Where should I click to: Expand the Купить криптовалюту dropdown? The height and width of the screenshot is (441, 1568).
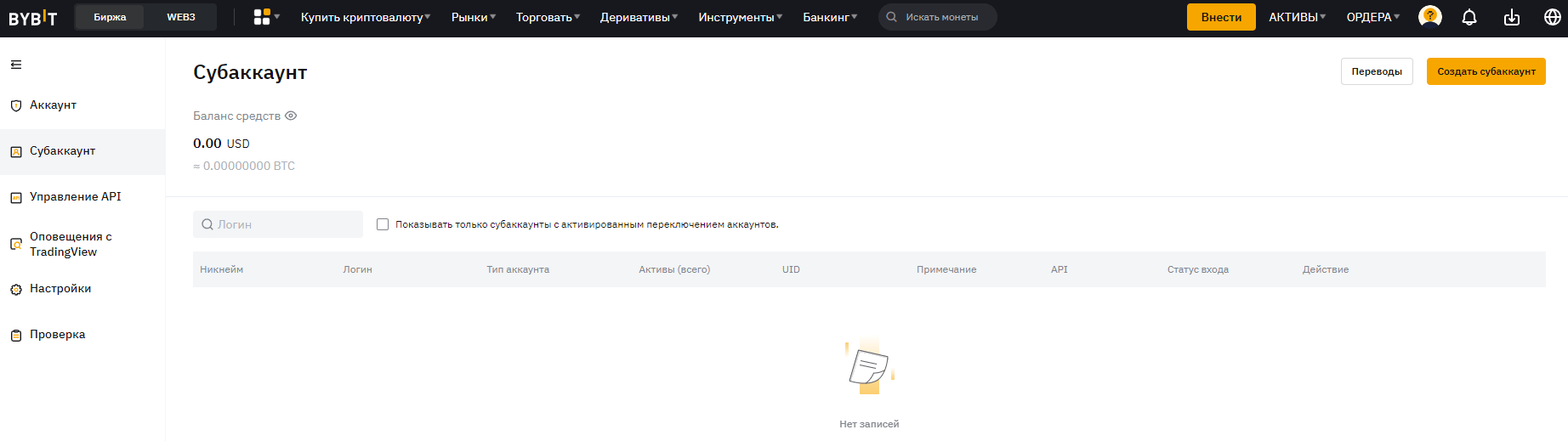[366, 17]
